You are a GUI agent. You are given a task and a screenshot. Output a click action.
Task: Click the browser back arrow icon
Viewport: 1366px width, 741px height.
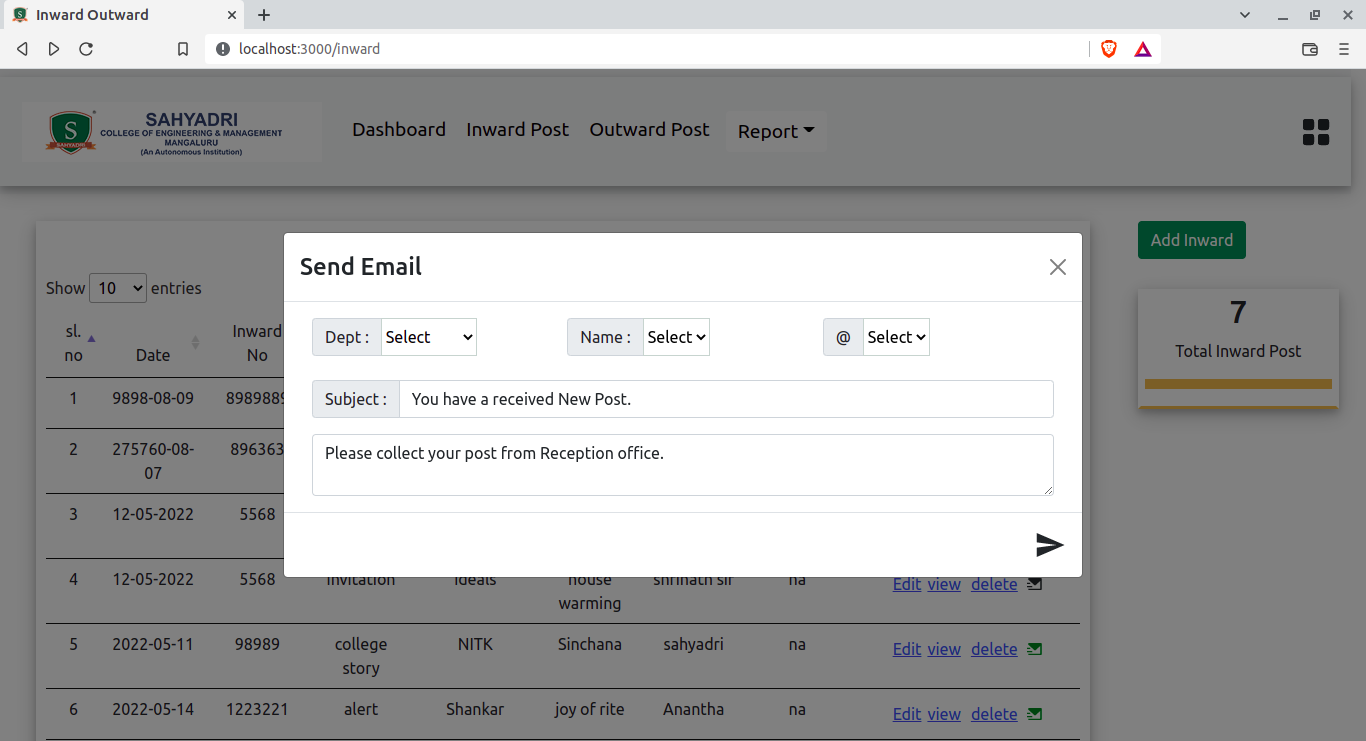(22, 48)
